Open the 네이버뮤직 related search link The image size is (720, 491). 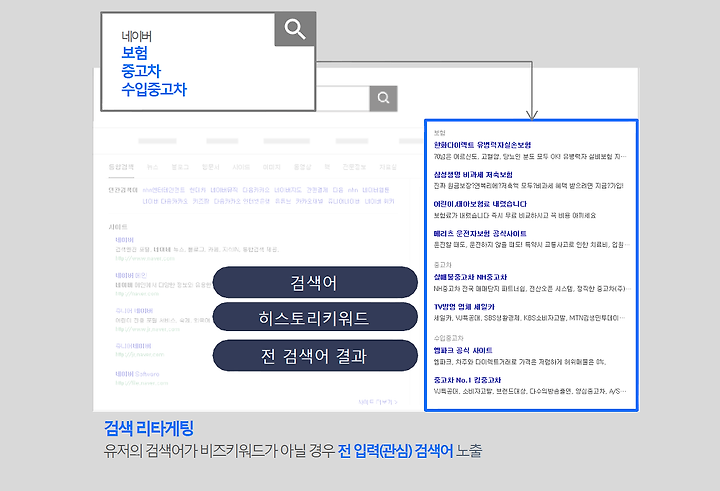(224, 190)
